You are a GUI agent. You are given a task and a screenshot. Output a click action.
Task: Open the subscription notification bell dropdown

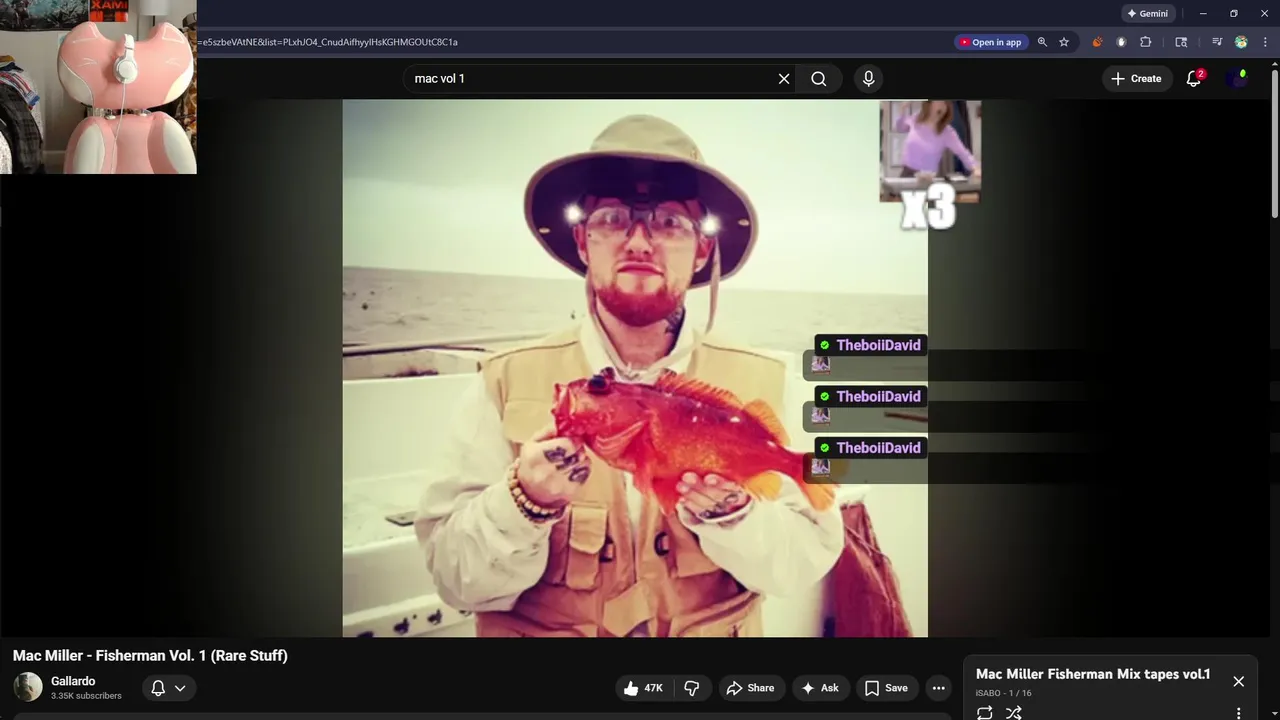click(x=168, y=688)
